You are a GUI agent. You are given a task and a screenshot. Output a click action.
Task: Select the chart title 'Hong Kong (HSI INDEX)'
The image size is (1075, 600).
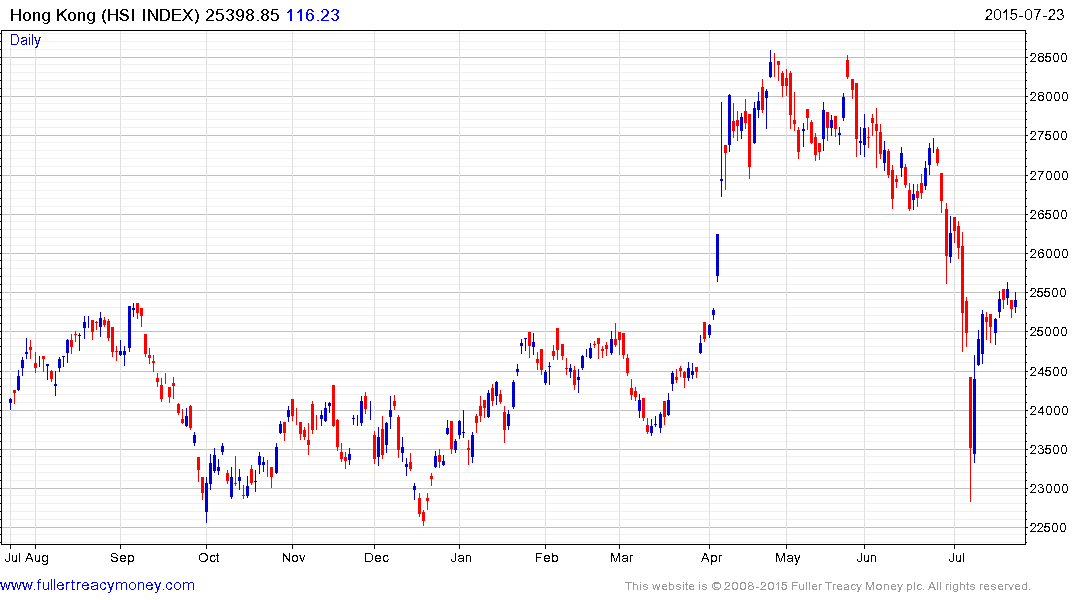coord(104,15)
